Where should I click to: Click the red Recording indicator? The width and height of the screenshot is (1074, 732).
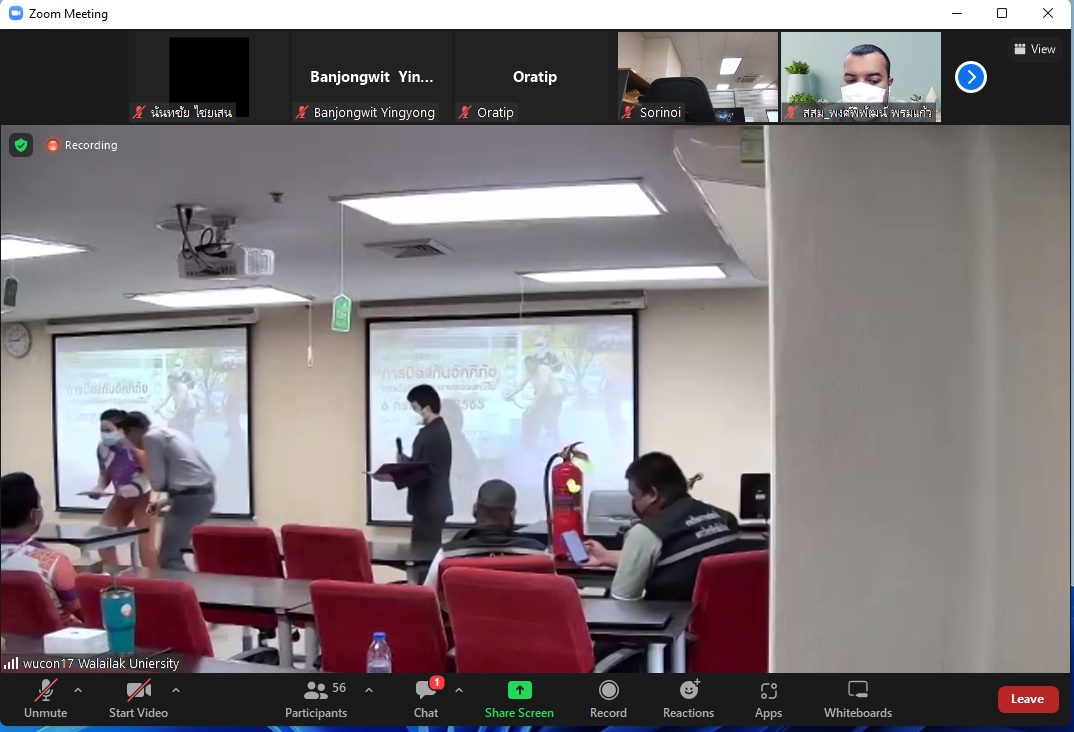coord(81,145)
